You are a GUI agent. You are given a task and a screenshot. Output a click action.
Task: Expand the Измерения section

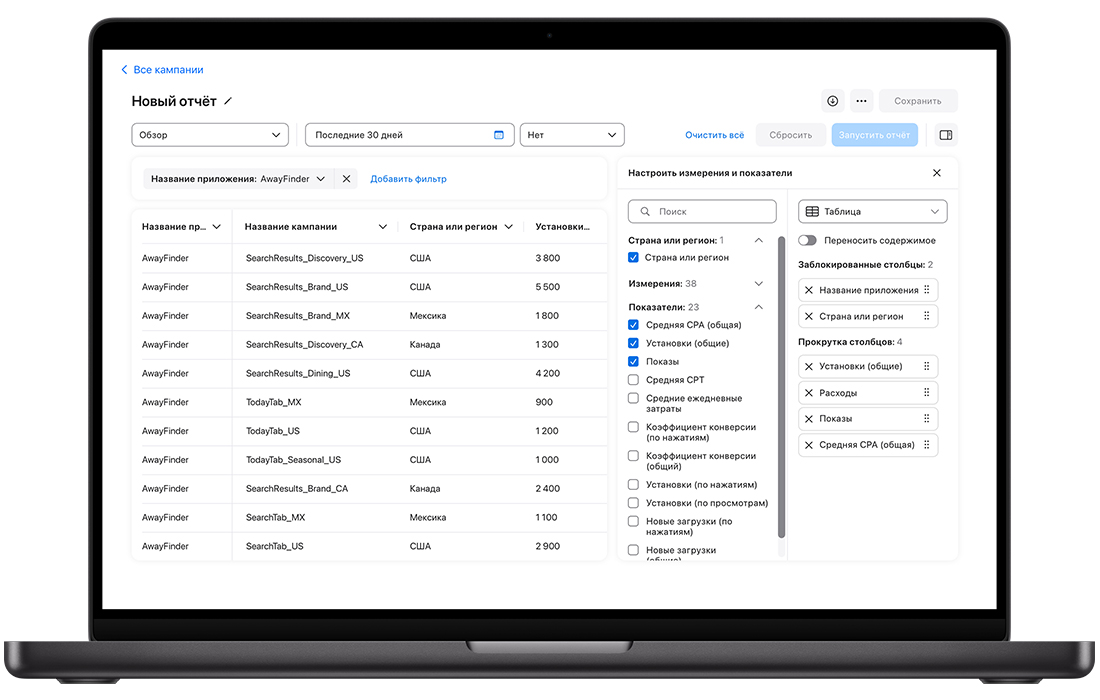(x=758, y=284)
